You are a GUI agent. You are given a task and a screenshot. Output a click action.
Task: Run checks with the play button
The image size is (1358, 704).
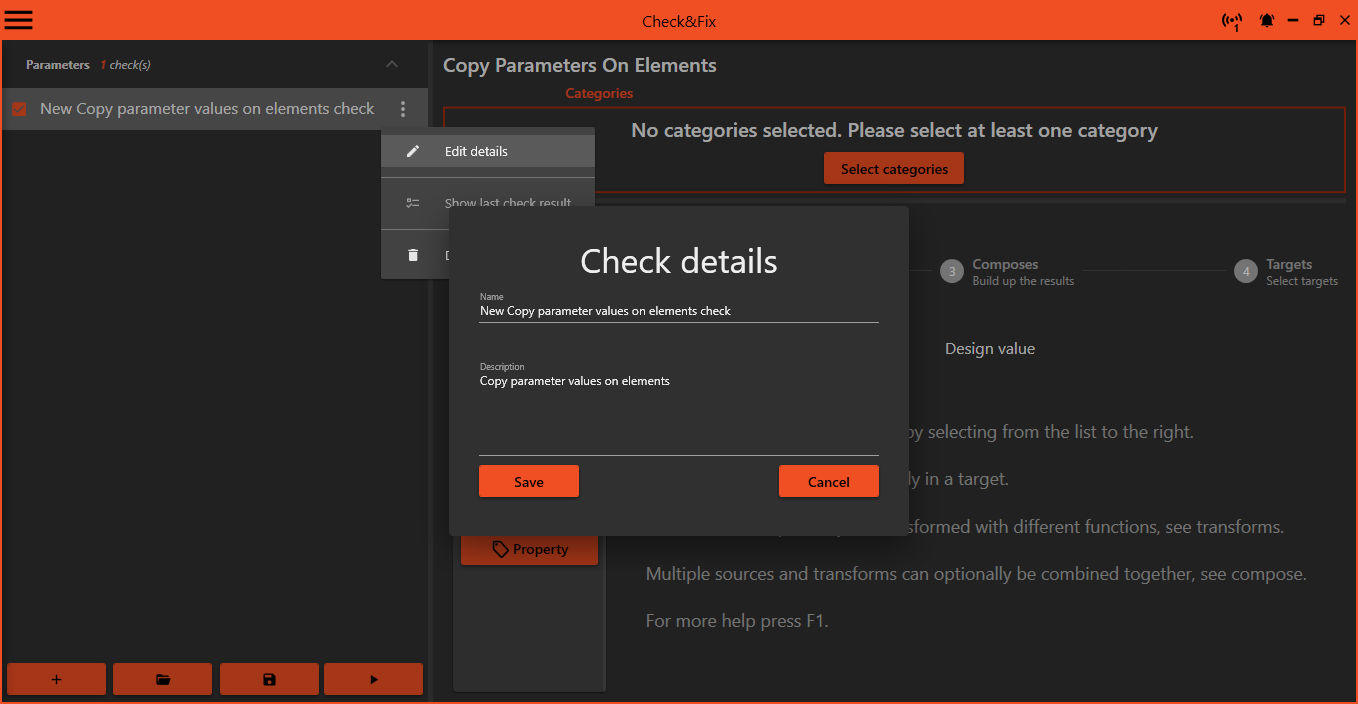[x=374, y=679]
